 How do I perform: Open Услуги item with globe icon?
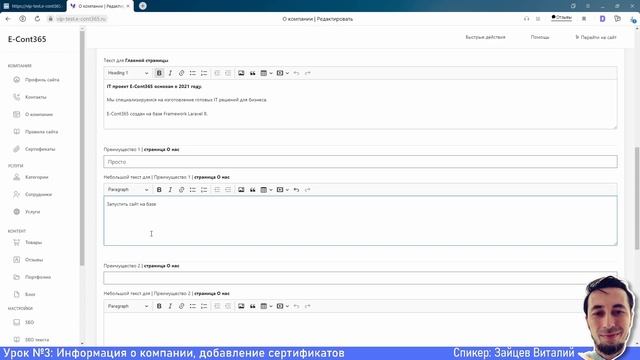coord(28,212)
